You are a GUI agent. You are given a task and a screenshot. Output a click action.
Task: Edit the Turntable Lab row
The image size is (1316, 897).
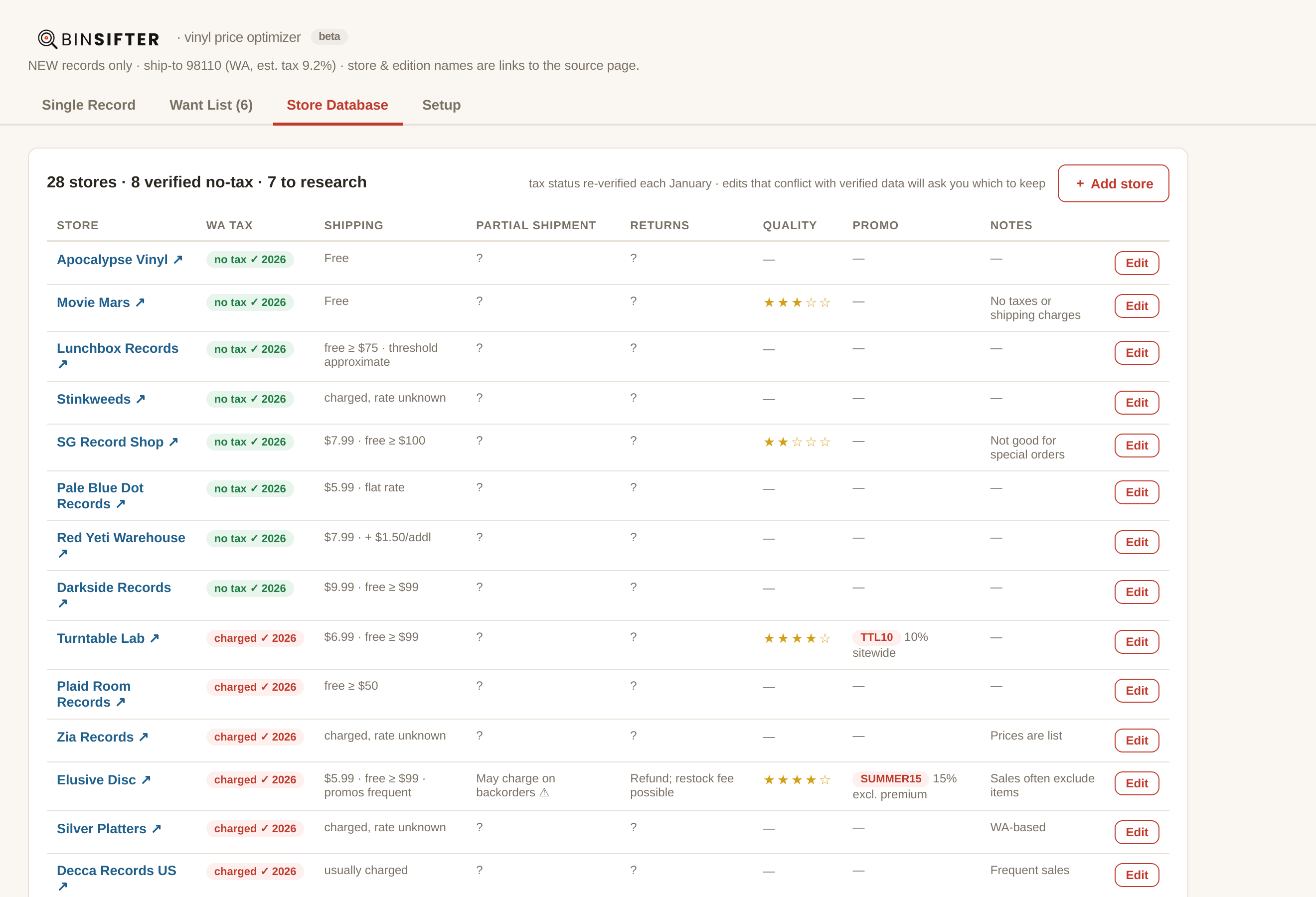1137,642
